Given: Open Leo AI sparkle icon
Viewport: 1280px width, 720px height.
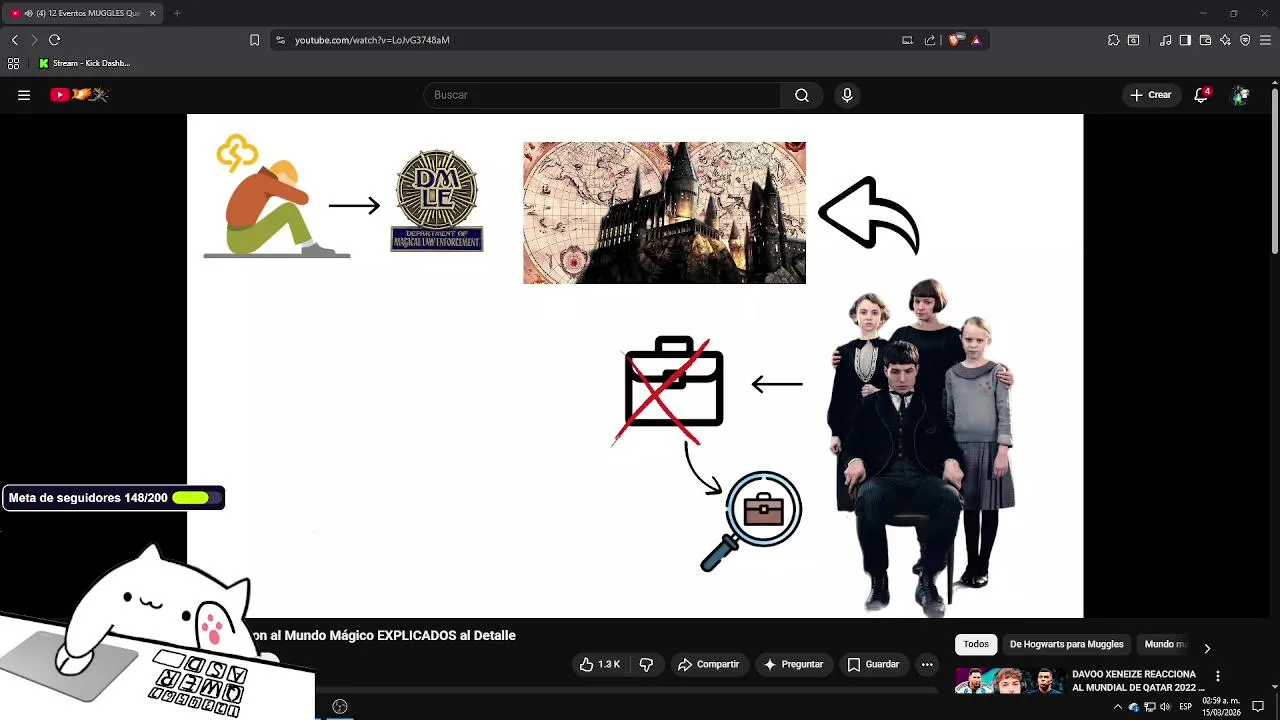Looking at the screenshot, I should 1225,40.
